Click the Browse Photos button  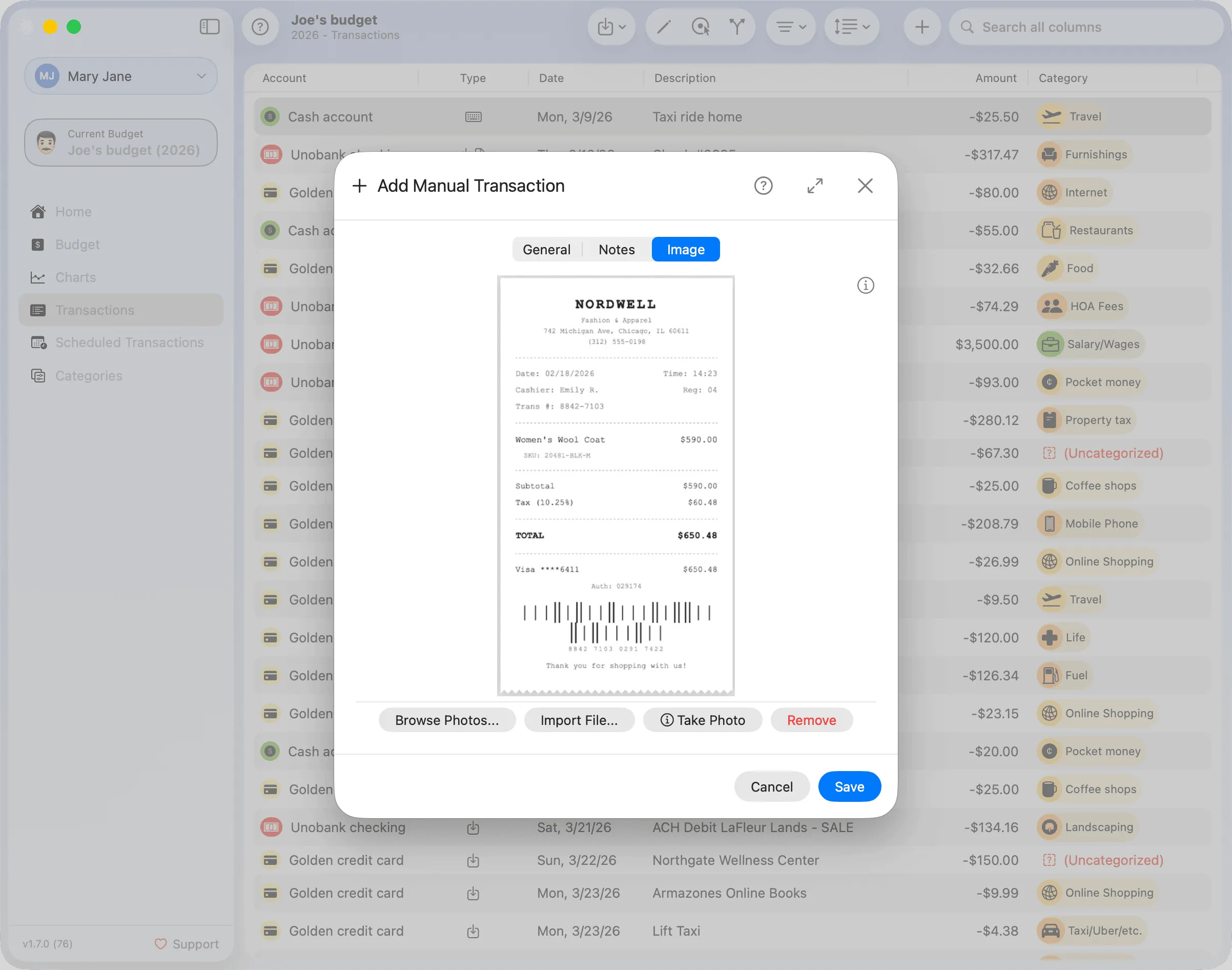pyautogui.click(x=447, y=720)
